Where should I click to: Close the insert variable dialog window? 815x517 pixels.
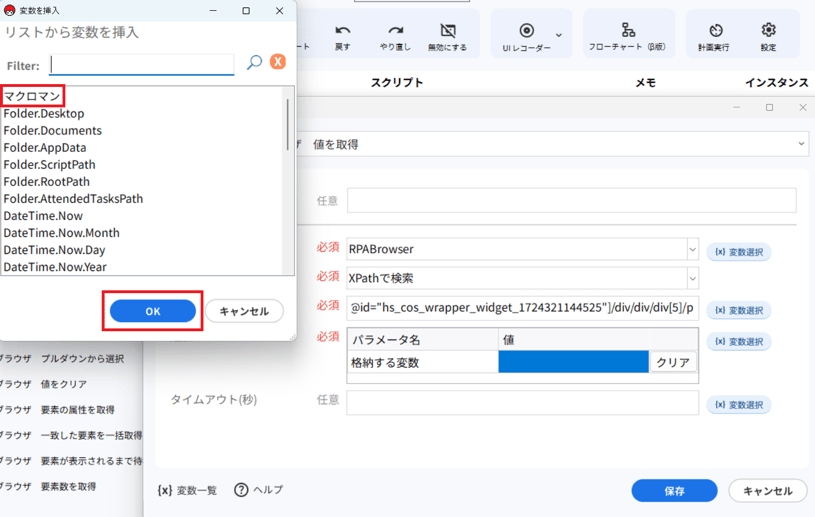[x=280, y=10]
